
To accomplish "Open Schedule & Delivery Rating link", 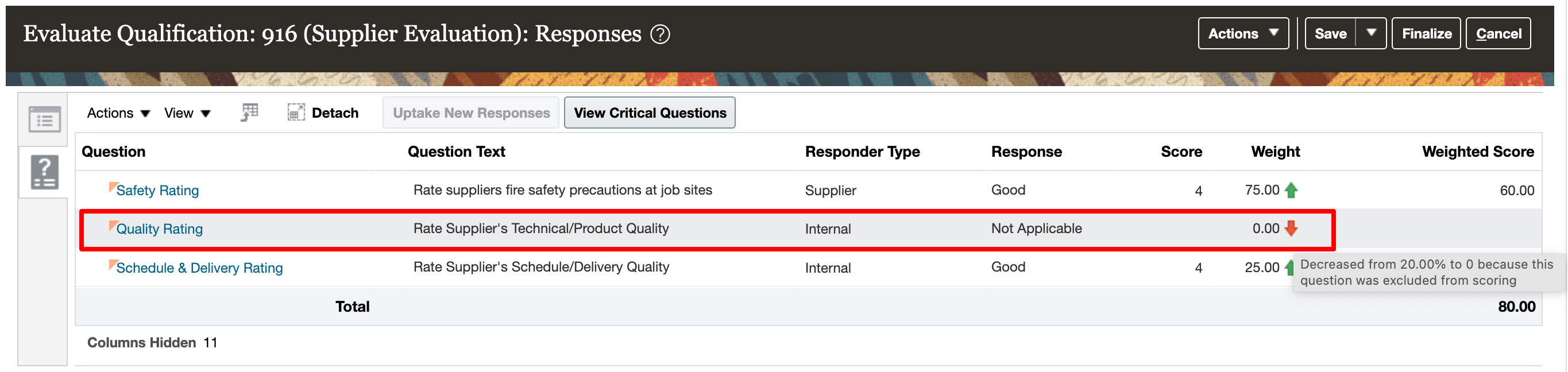I will 199,268.
